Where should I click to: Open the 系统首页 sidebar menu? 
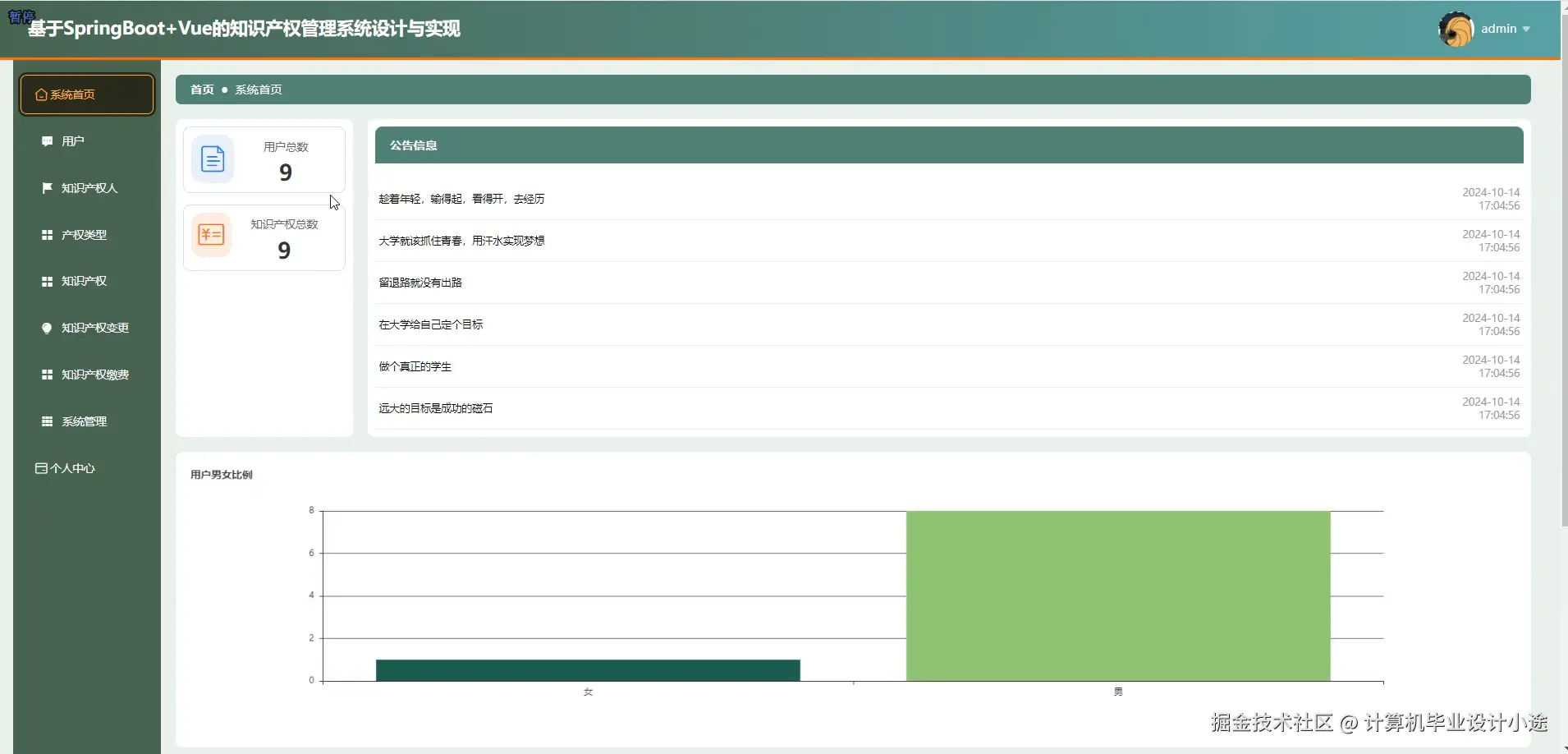[87, 94]
